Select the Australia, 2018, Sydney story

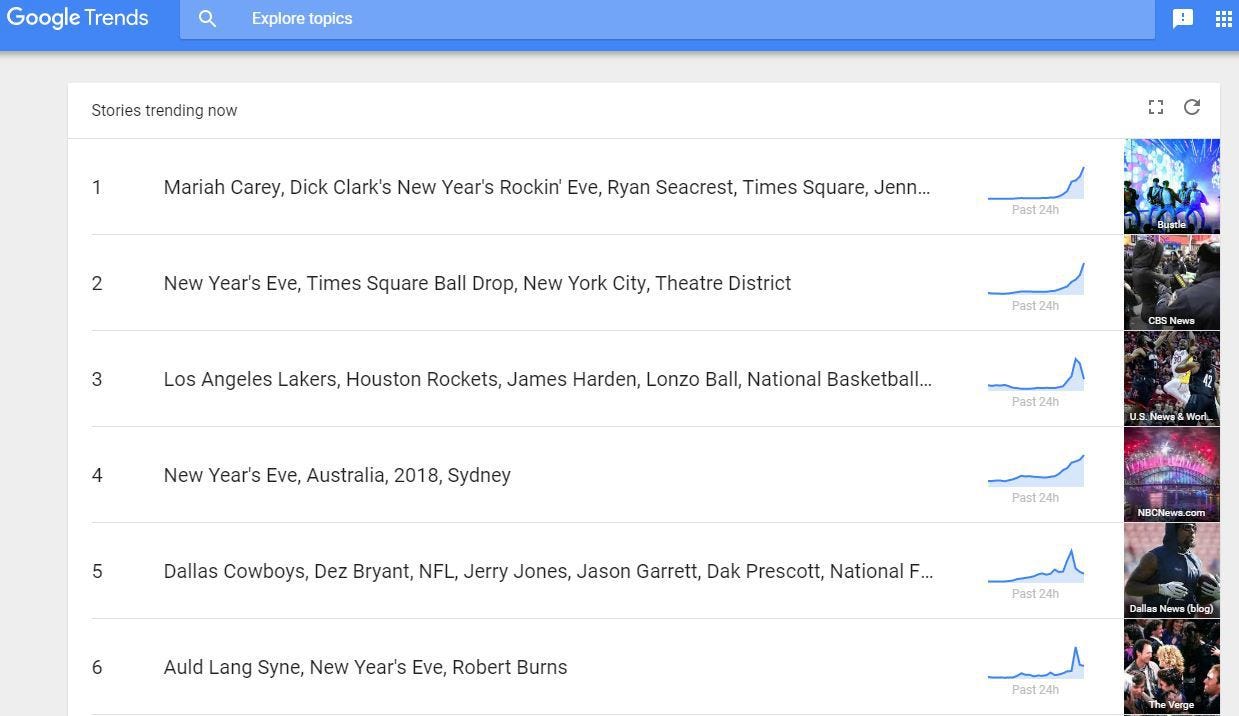(337, 475)
